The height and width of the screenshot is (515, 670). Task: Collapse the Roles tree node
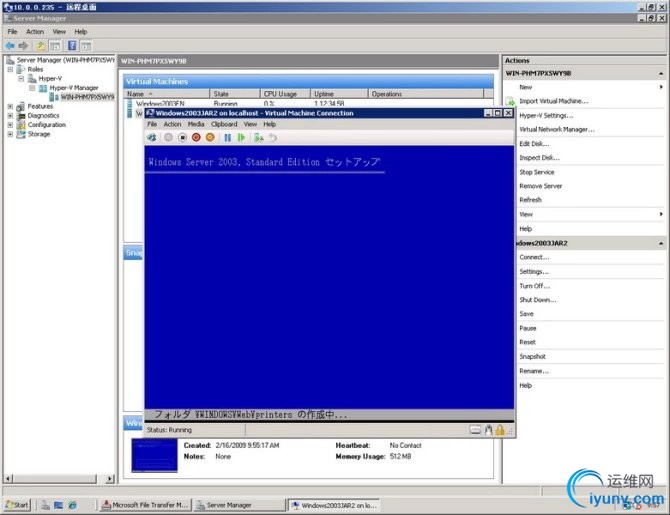point(10,69)
